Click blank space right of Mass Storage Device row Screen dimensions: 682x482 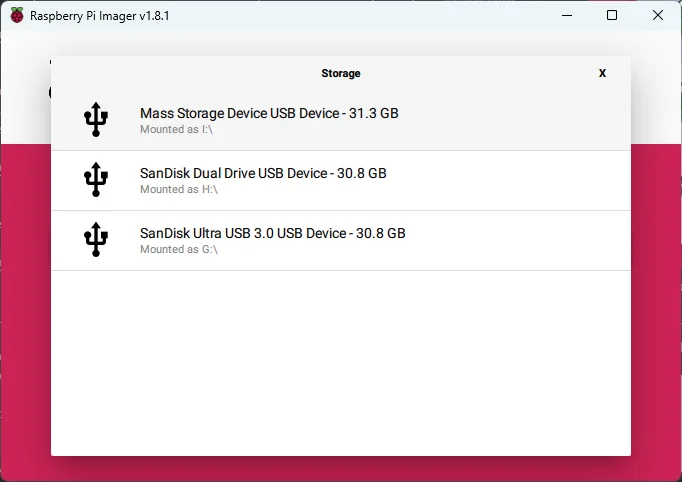pyautogui.click(x=520, y=120)
